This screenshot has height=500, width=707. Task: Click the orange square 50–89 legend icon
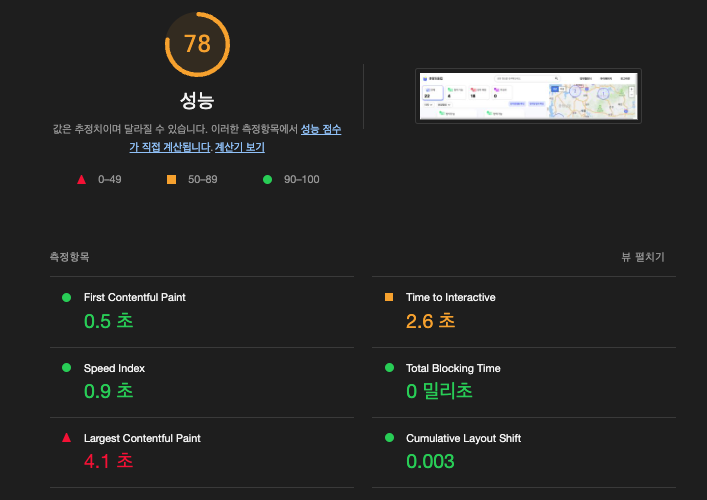pos(171,179)
